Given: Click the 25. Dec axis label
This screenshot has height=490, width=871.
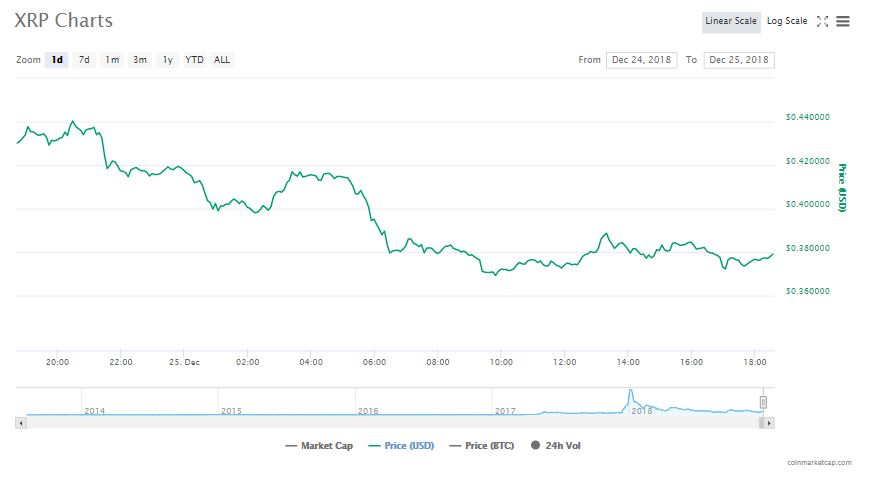Looking at the screenshot, I should (184, 362).
